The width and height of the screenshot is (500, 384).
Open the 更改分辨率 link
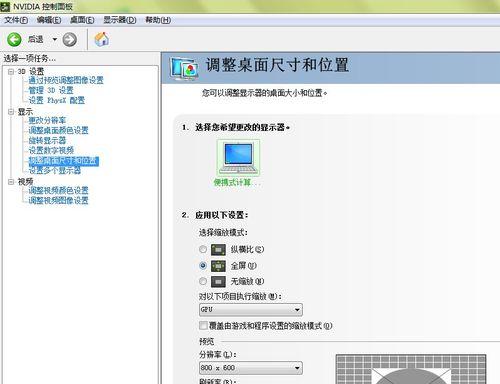coord(47,120)
